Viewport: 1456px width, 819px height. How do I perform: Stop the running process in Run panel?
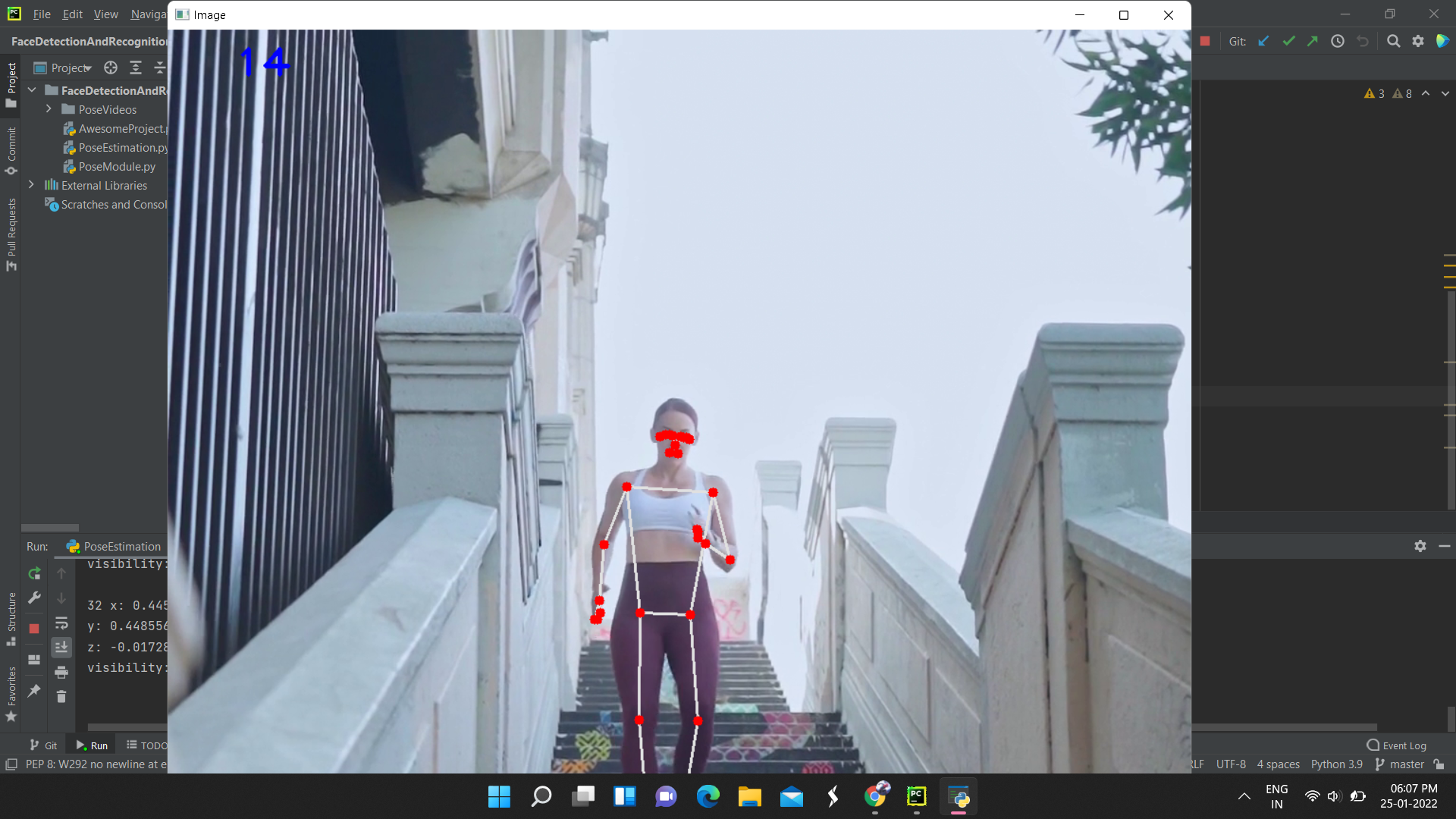pos(34,629)
